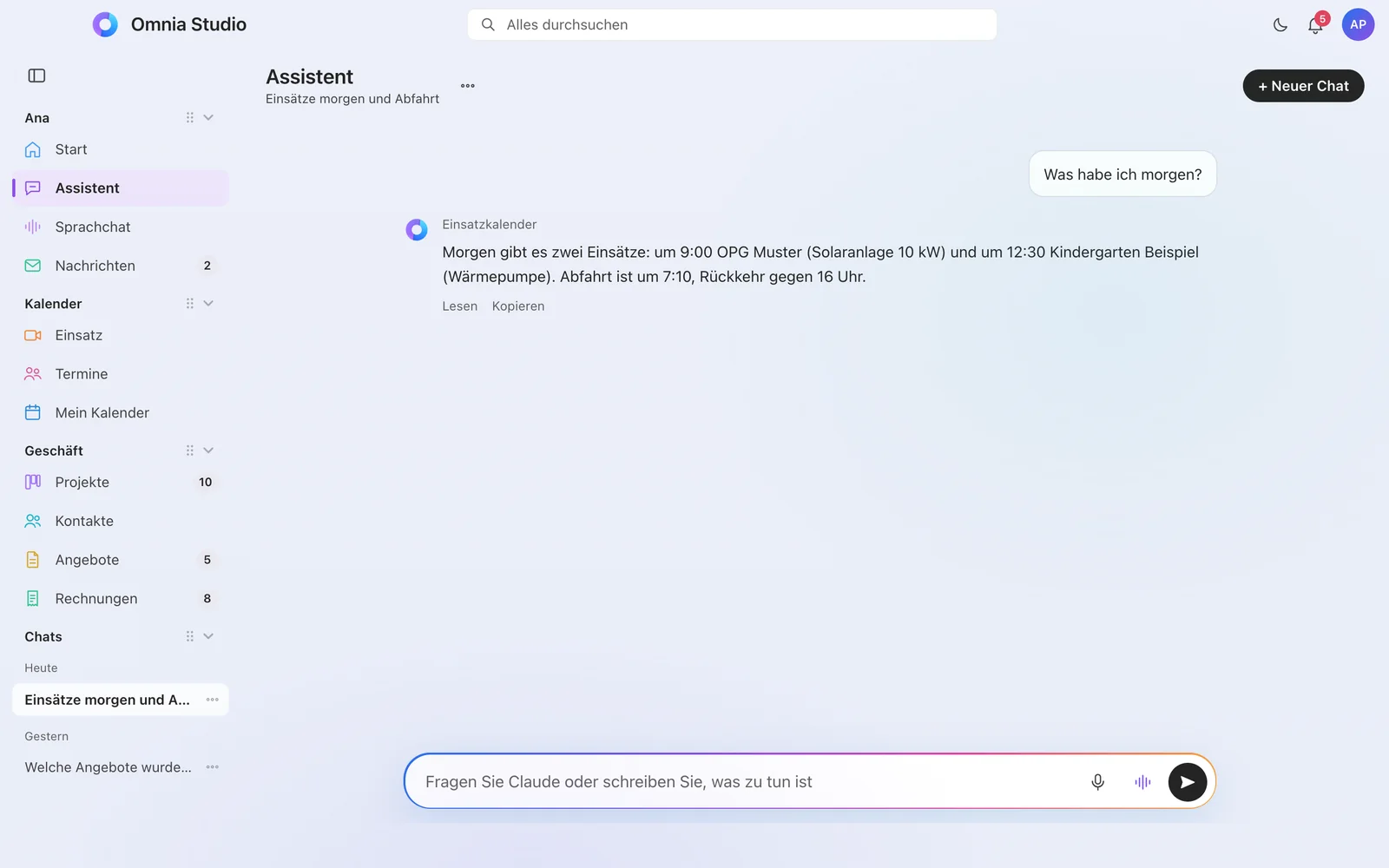This screenshot has height=868, width=1389.
Task: Open Angebote list
Action: coord(121,560)
